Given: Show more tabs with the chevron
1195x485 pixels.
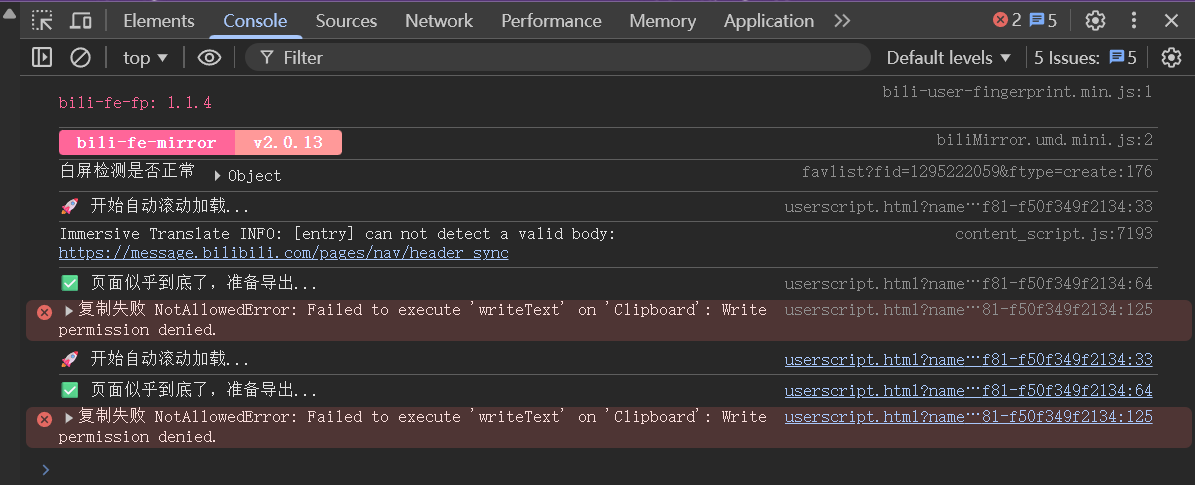Looking at the screenshot, I should coord(842,20).
